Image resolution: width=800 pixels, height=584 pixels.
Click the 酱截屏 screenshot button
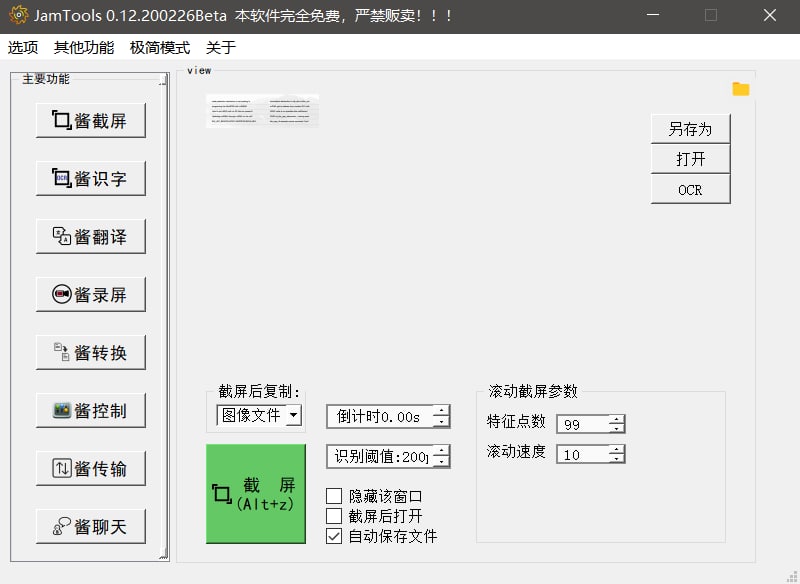[x=91, y=120]
